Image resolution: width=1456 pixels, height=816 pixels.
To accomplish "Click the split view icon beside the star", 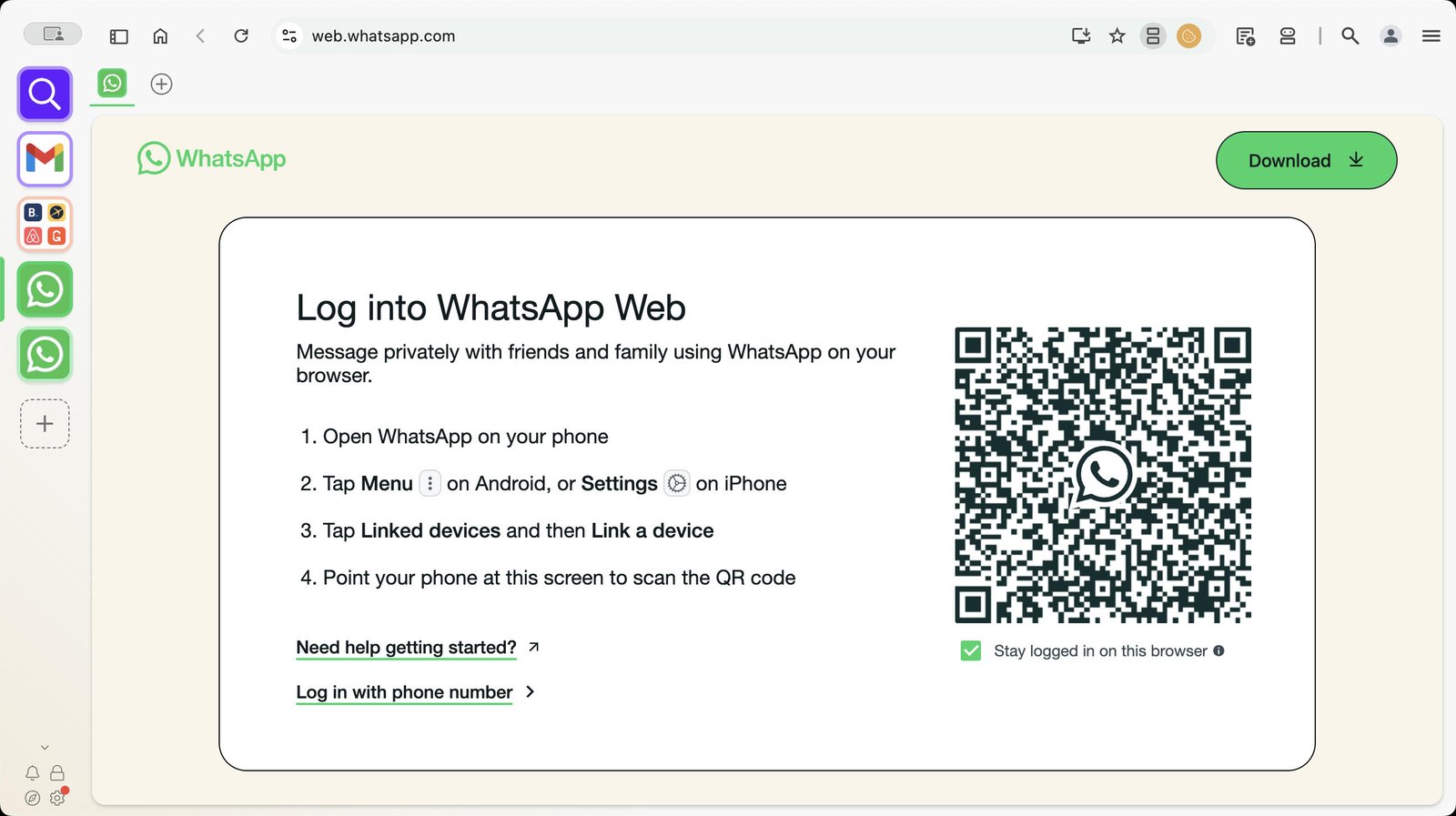I will (1153, 36).
